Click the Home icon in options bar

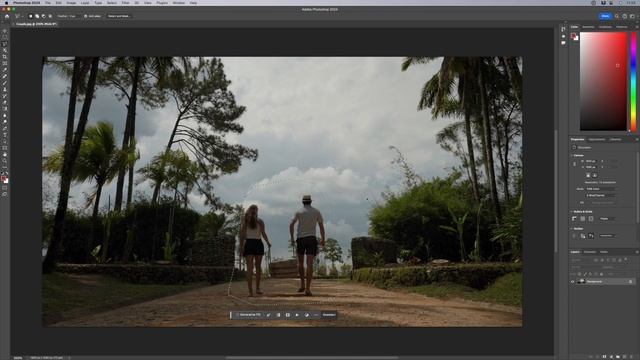click(7, 16)
